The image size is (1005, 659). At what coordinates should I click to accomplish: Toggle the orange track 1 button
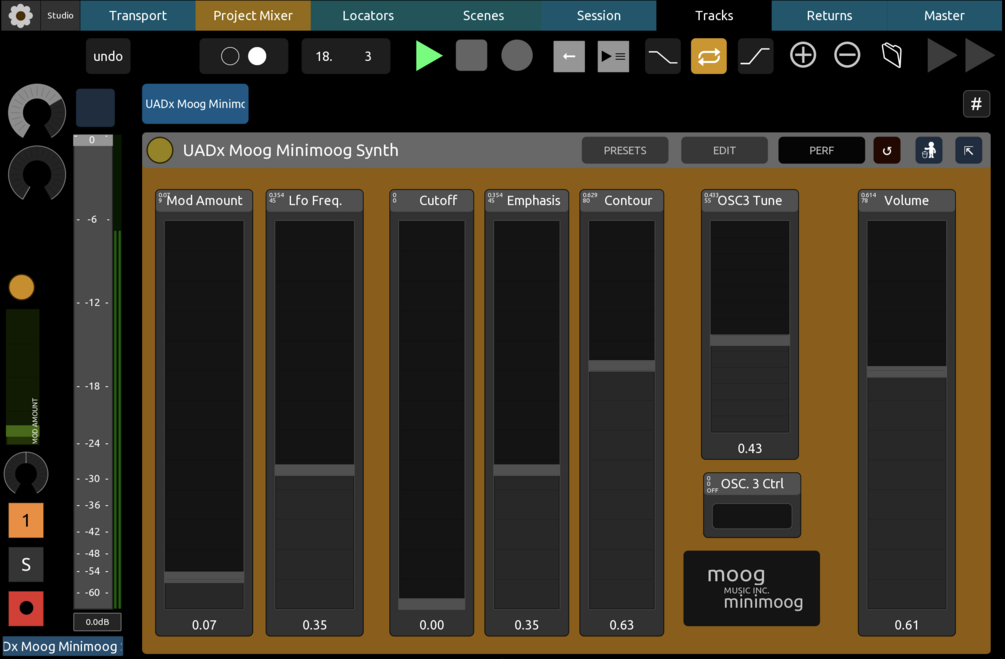[x=26, y=520]
